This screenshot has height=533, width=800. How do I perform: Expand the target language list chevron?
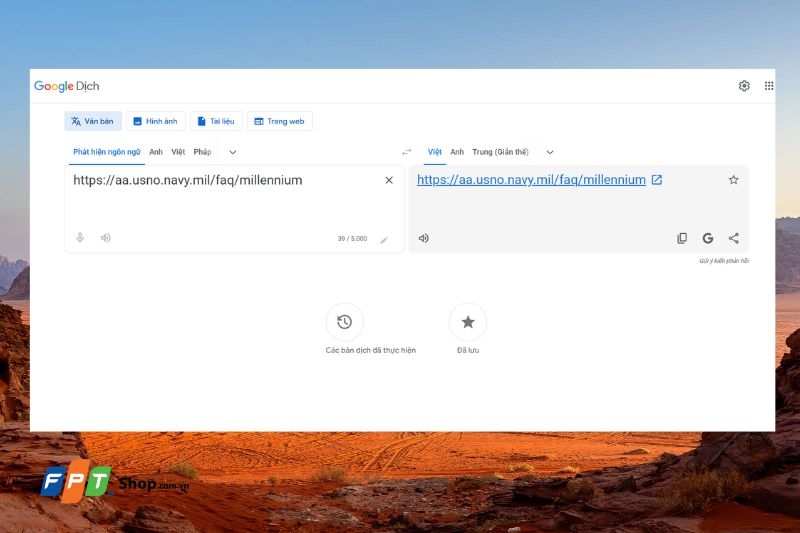(x=550, y=152)
